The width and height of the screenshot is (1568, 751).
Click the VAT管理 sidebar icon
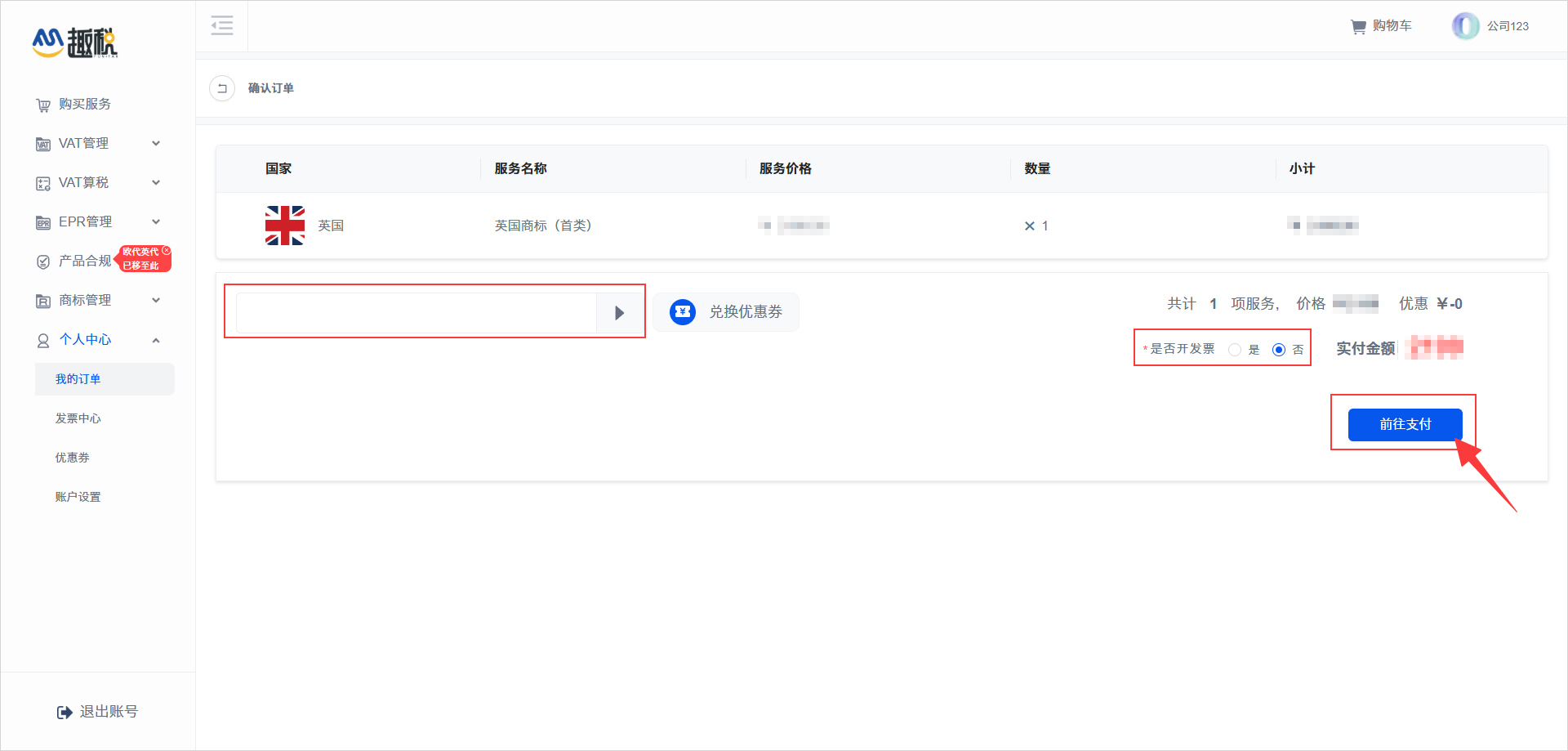pyautogui.click(x=42, y=143)
